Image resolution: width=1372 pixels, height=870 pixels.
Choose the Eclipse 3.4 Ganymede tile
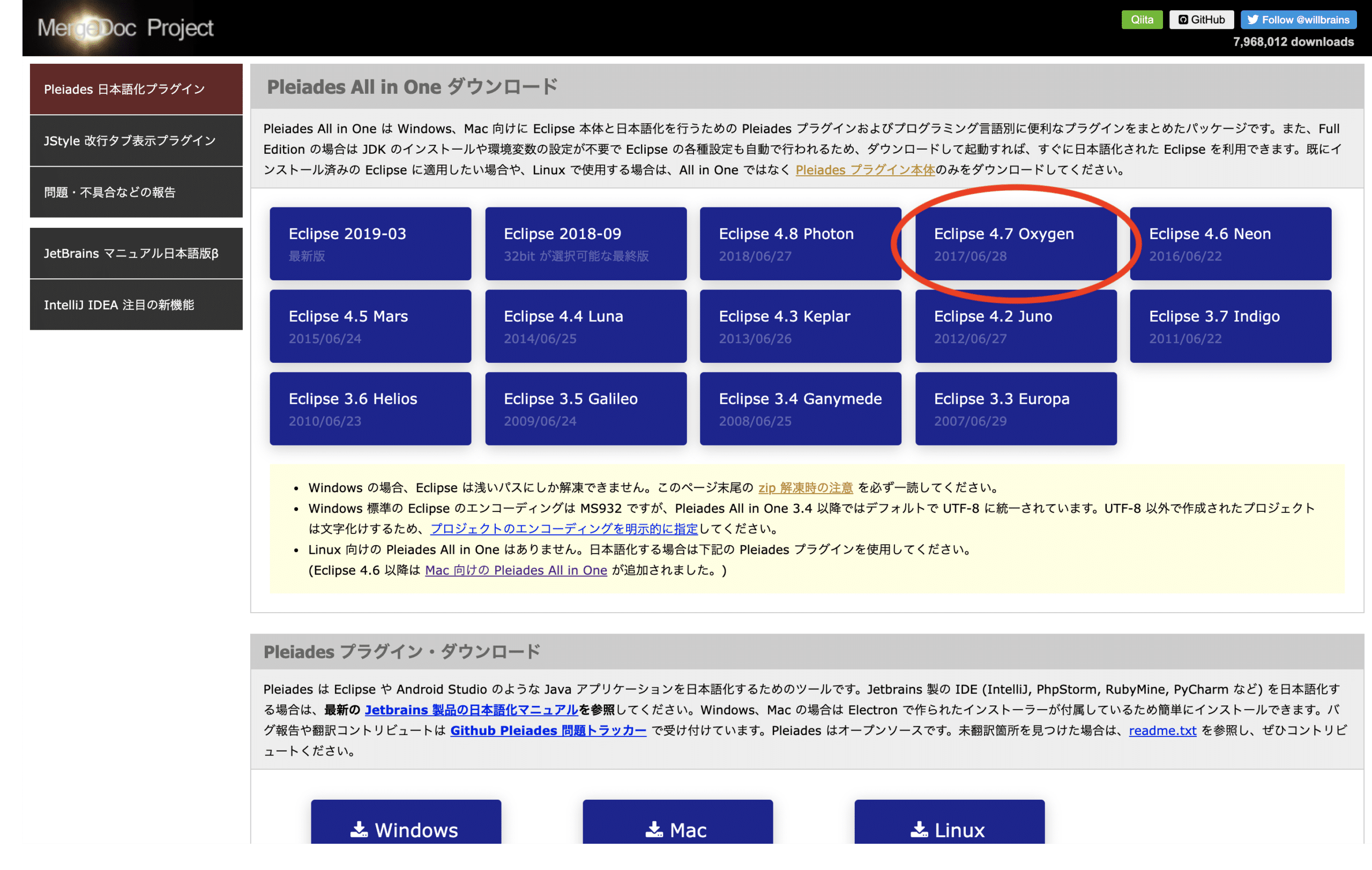(801, 408)
